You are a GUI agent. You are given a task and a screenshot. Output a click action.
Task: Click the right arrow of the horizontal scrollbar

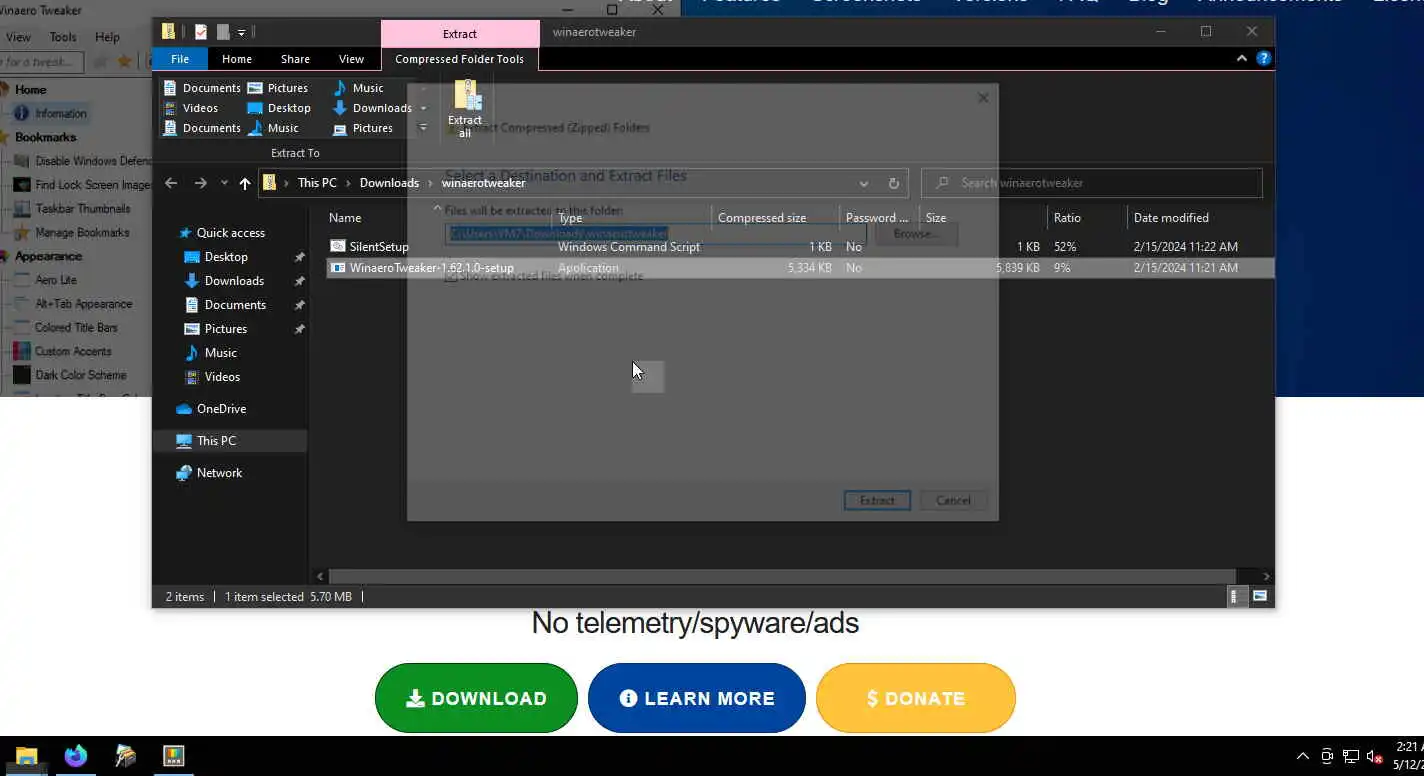(x=1266, y=576)
